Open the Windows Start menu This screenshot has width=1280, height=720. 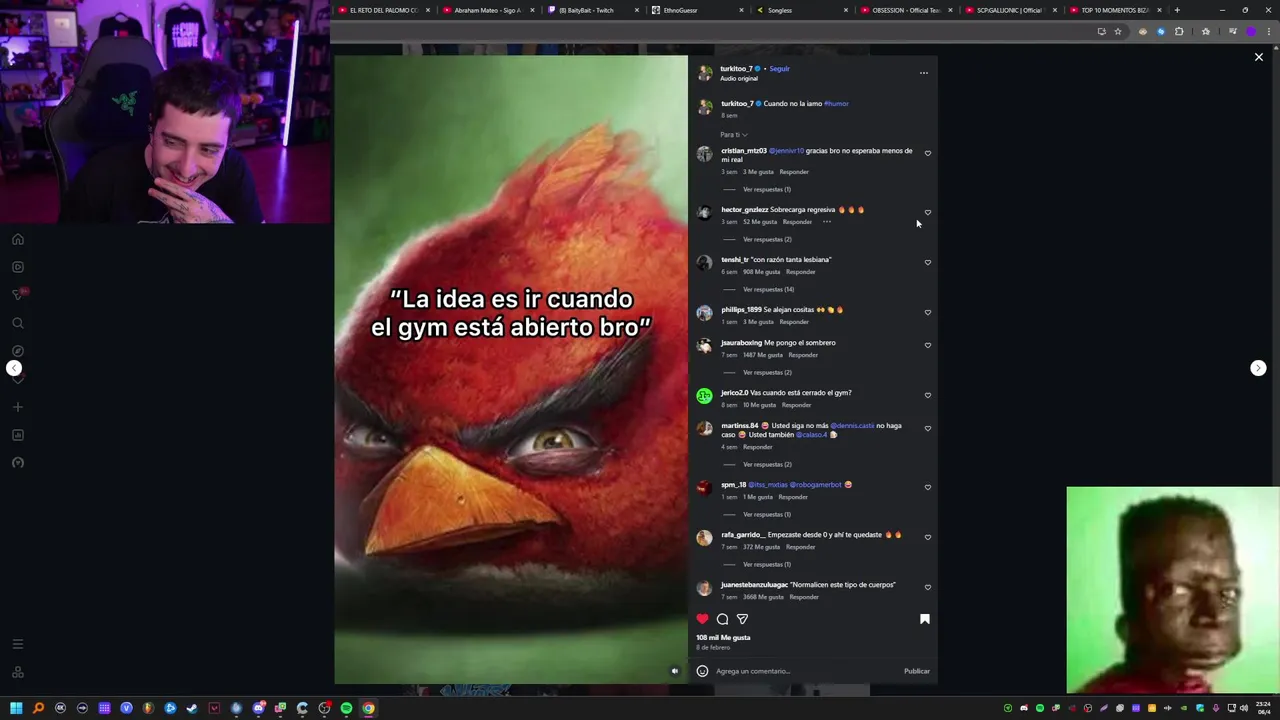pos(16,708)
